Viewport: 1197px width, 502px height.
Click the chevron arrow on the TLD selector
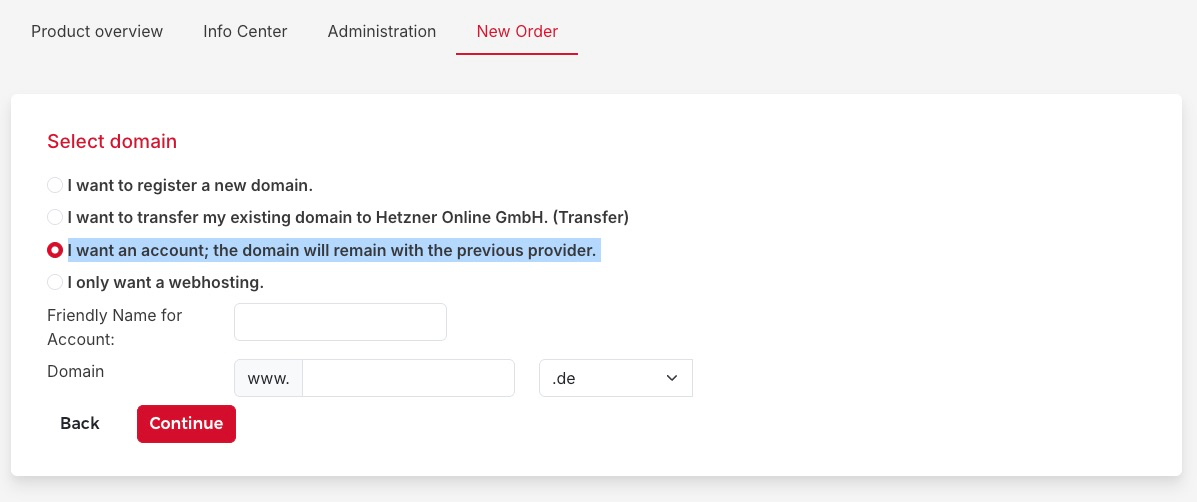click(x=672, y=378)
